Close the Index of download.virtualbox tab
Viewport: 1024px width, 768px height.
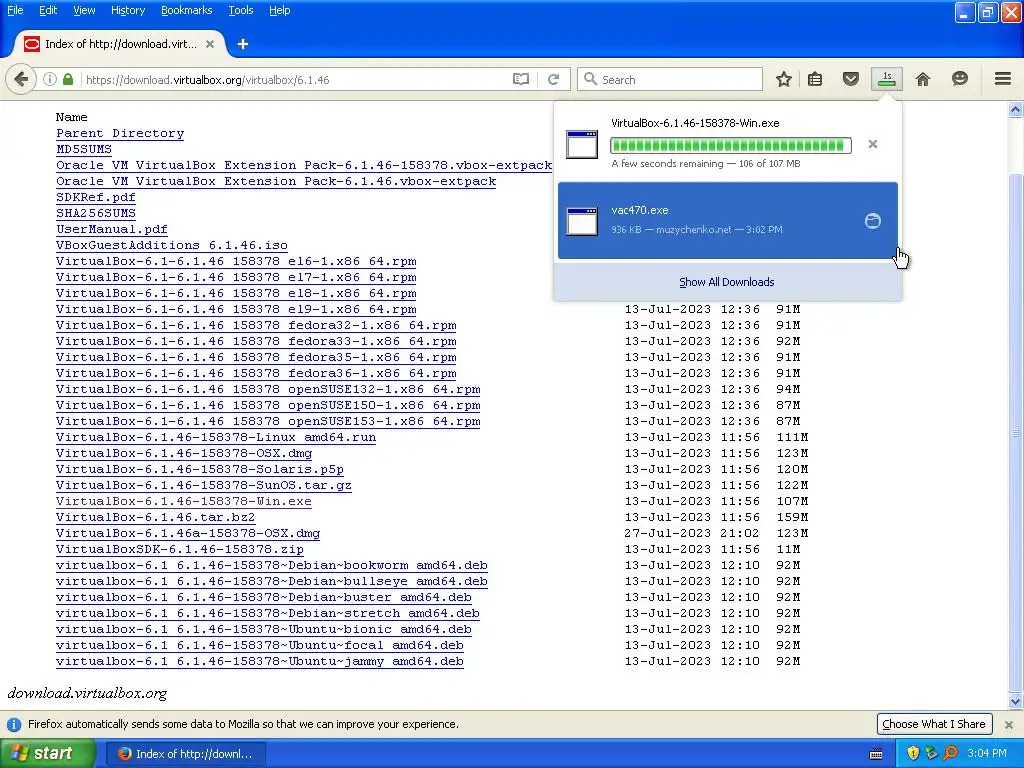click(x=210, y=44)
